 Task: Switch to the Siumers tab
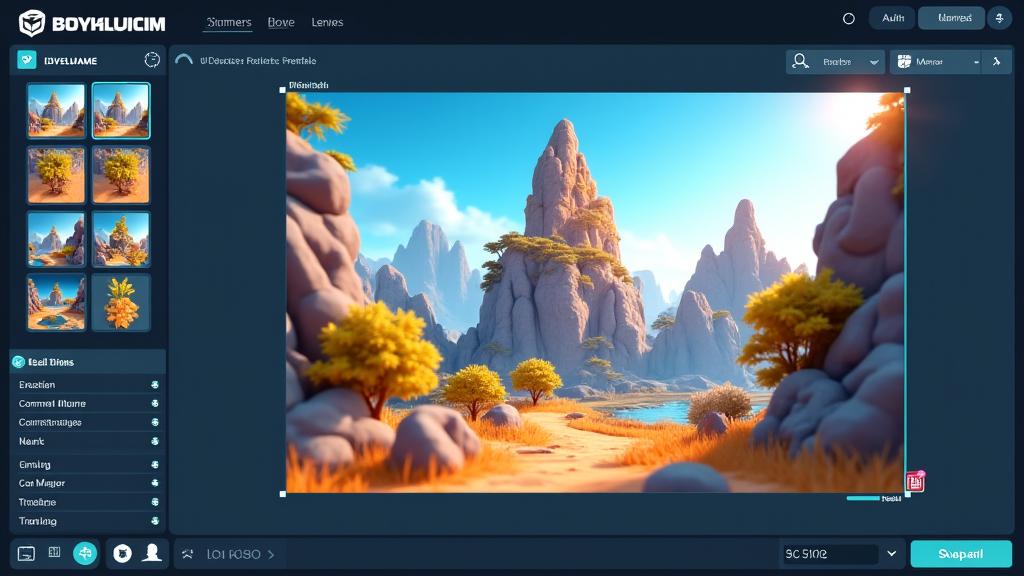[x=228, y=22]
